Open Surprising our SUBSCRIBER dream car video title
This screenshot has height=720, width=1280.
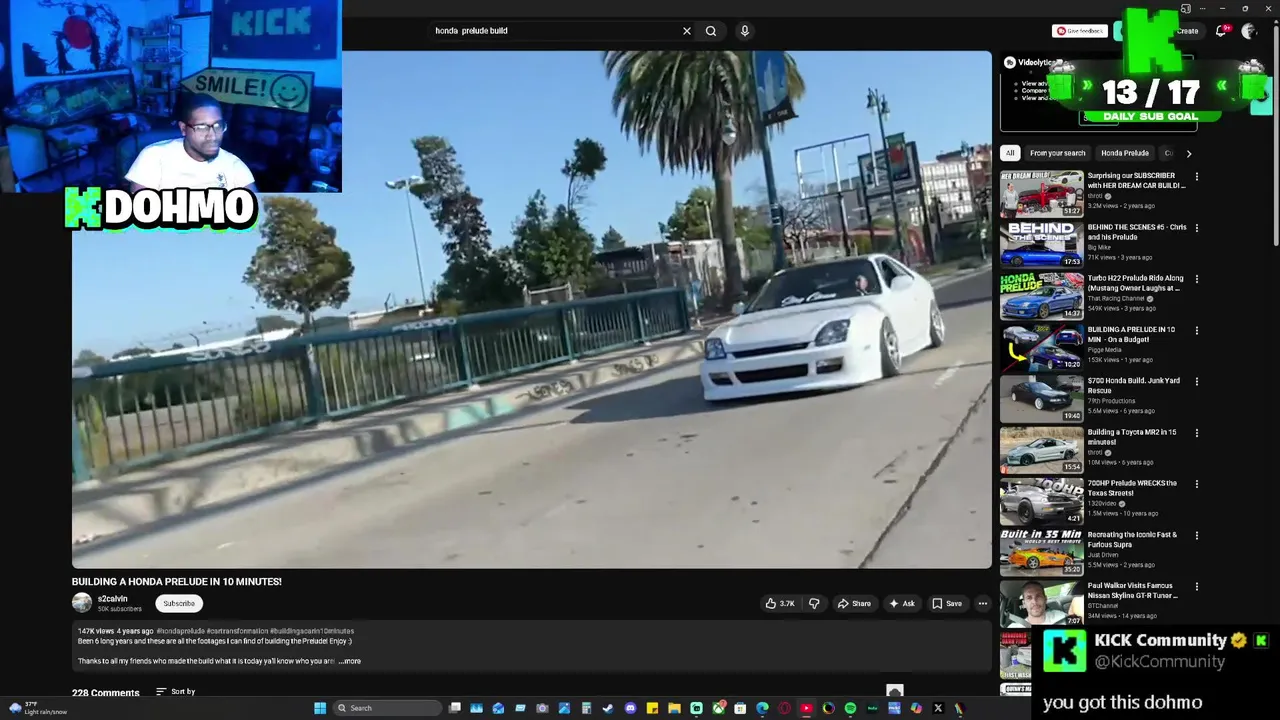[x=1136, y=181]
